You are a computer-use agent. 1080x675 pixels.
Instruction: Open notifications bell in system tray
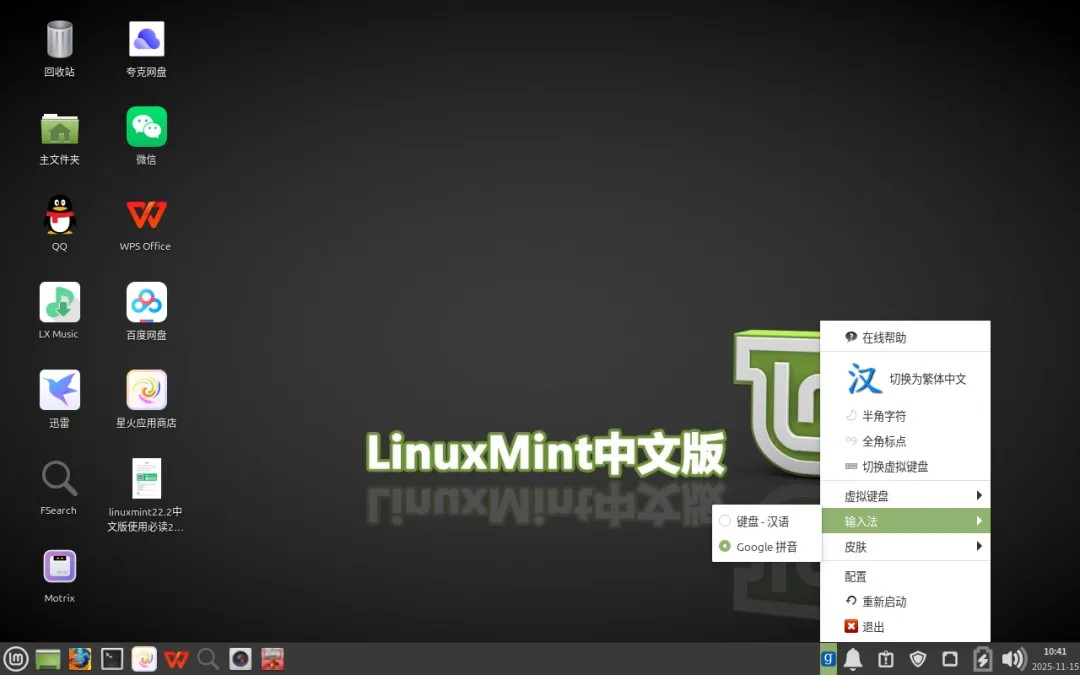point(853,659)
